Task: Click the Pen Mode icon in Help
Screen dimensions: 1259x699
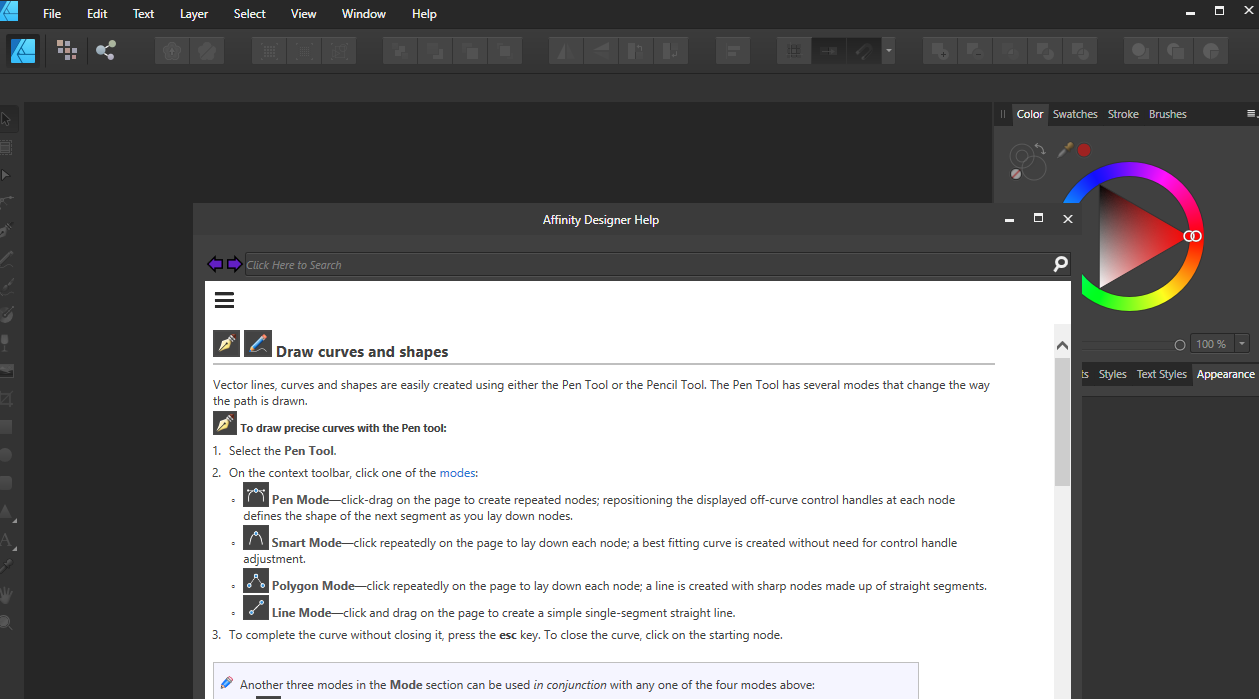Action: coord(256,494)
